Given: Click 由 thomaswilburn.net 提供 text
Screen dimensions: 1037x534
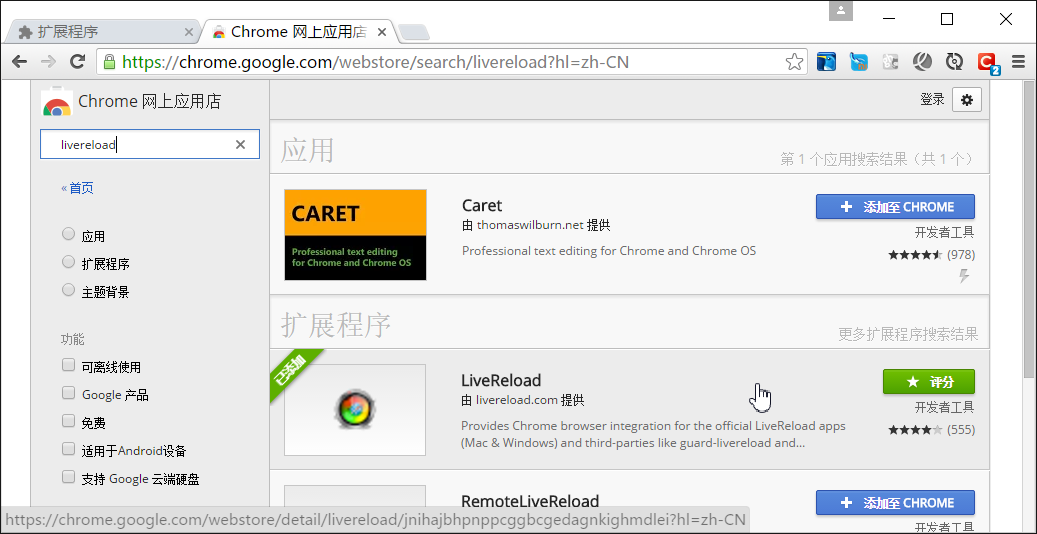Looking at the screenshot, I should (536, 225).
